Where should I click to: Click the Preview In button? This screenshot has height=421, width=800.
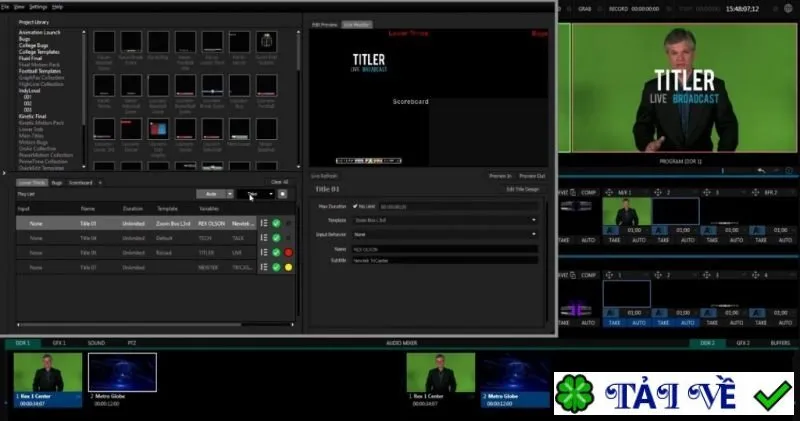coord(500,176)
